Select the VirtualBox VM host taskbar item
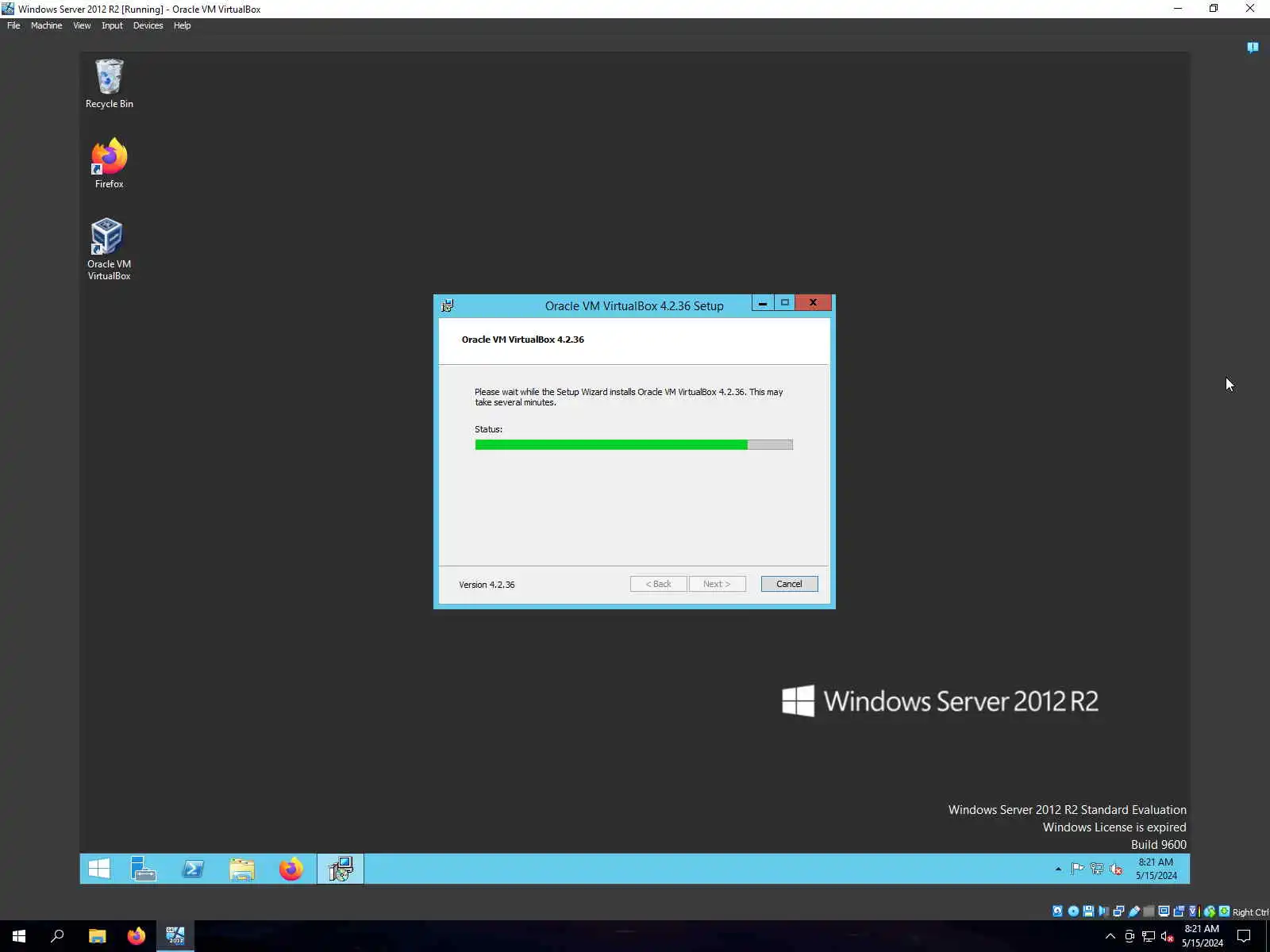This screenshot has height=952, width=1270. [x=175, y=936]
